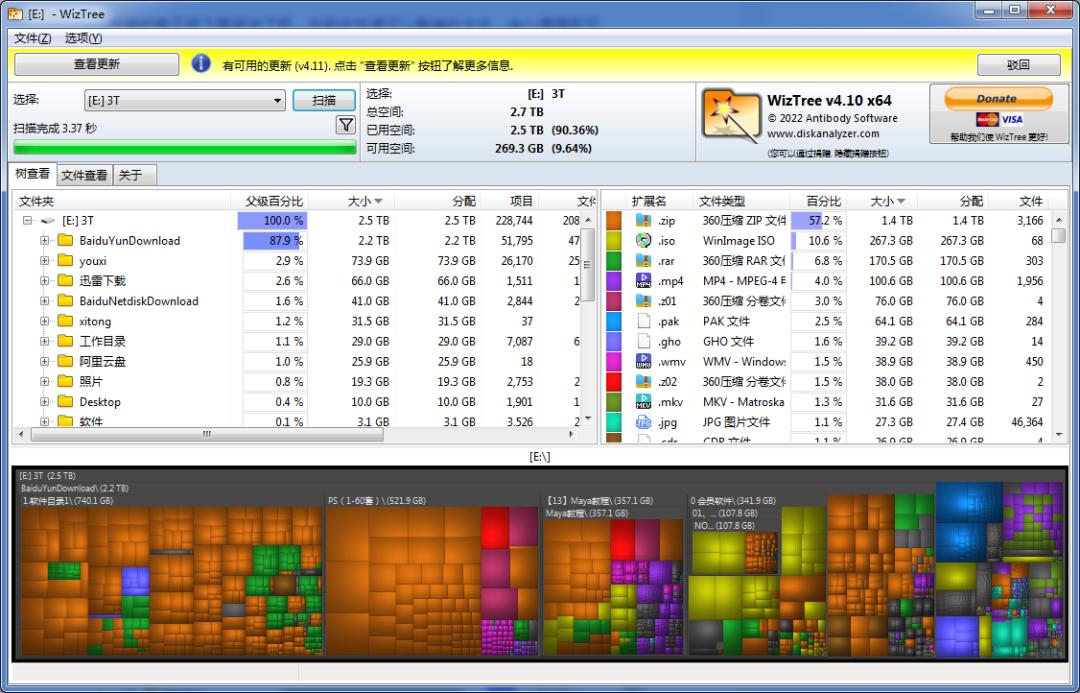Open the 选项(Y) menu
This screenshot has height=693, width=1080.
pyautogui.click(x=83, y=38)
